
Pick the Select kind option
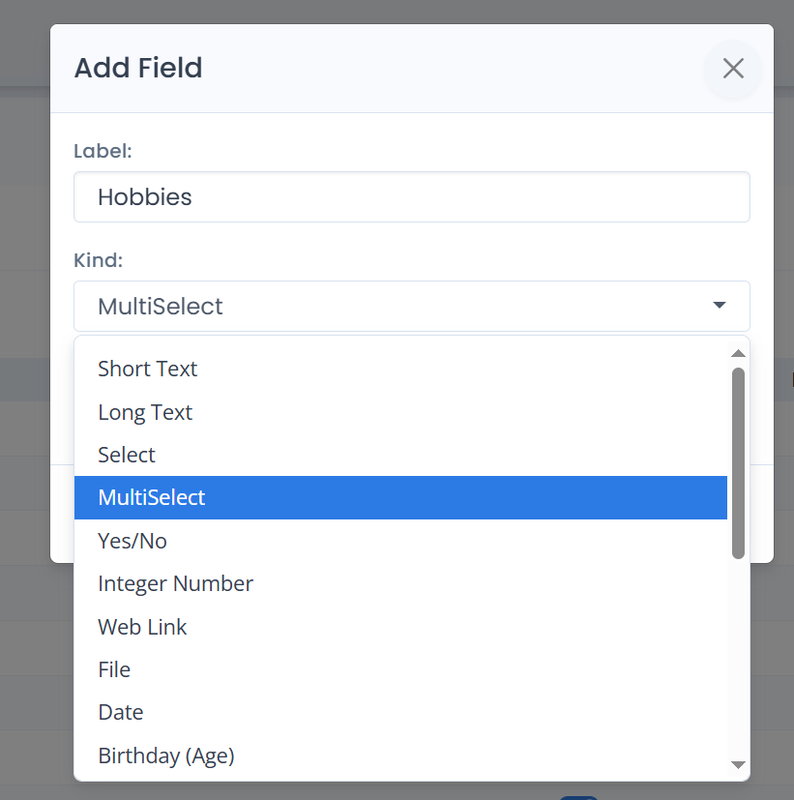(127, 455)
